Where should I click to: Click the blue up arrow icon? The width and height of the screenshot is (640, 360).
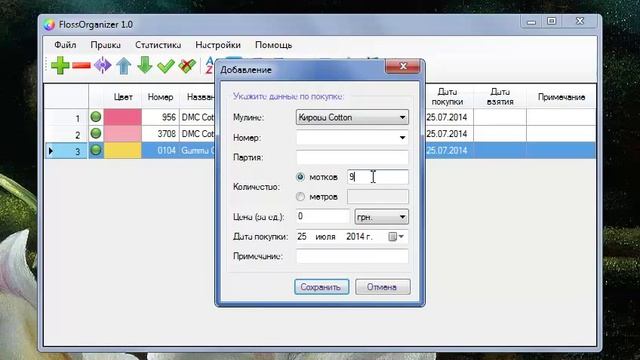click(124, 65)
